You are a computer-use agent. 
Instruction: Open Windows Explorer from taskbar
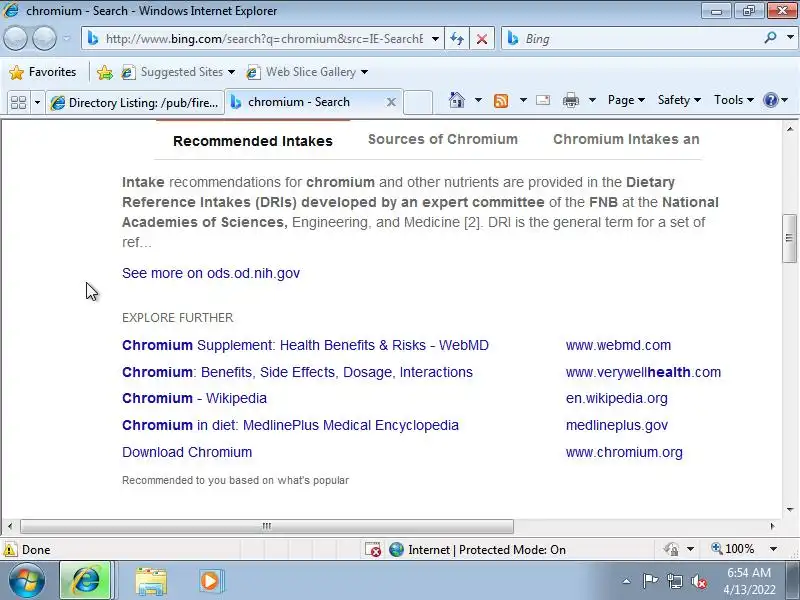[151, 581]
